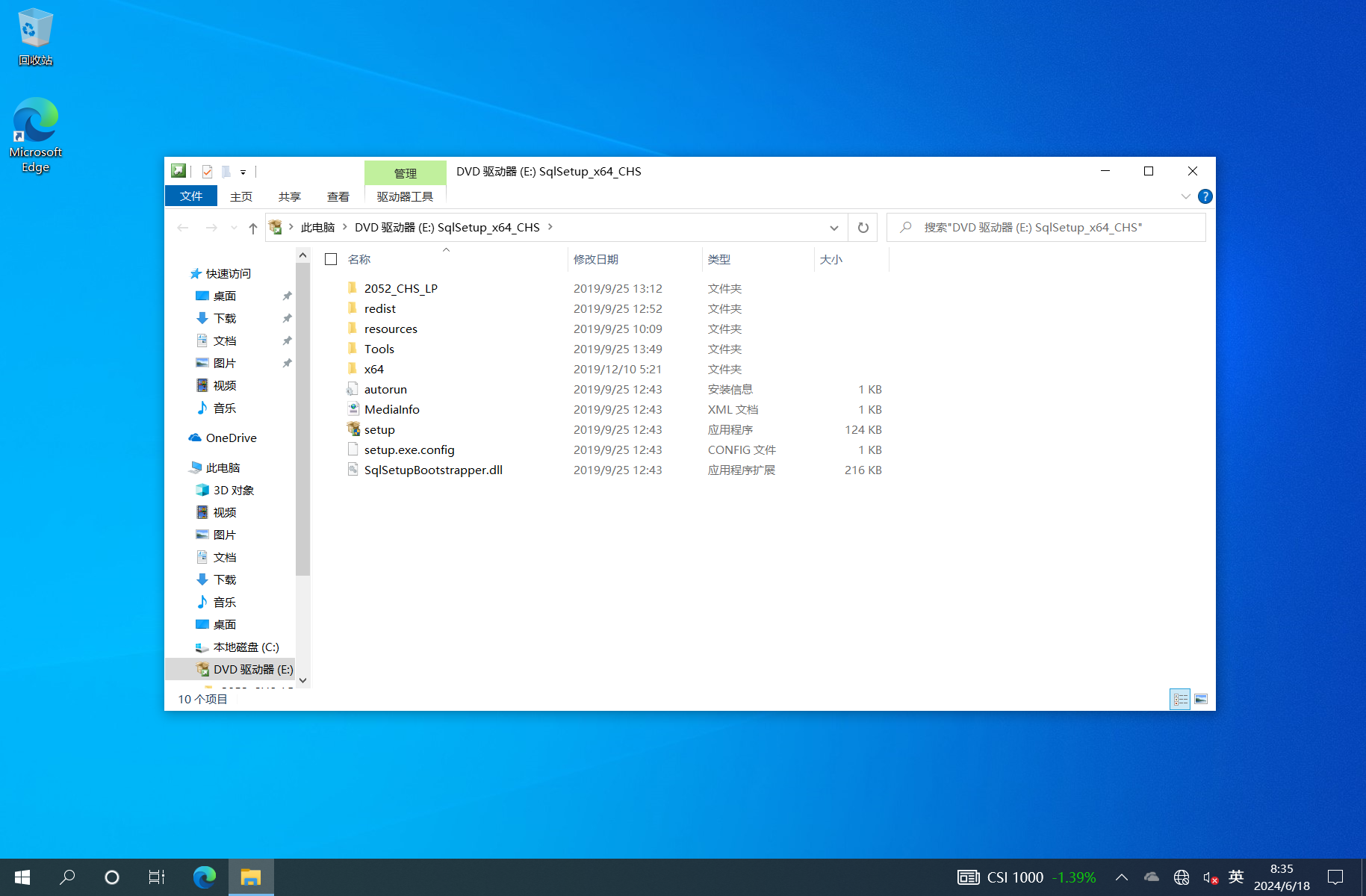The image size is (1366, 896).
Task: Open 3D 对象 in the navigation pane
Action: coord(233,491)
